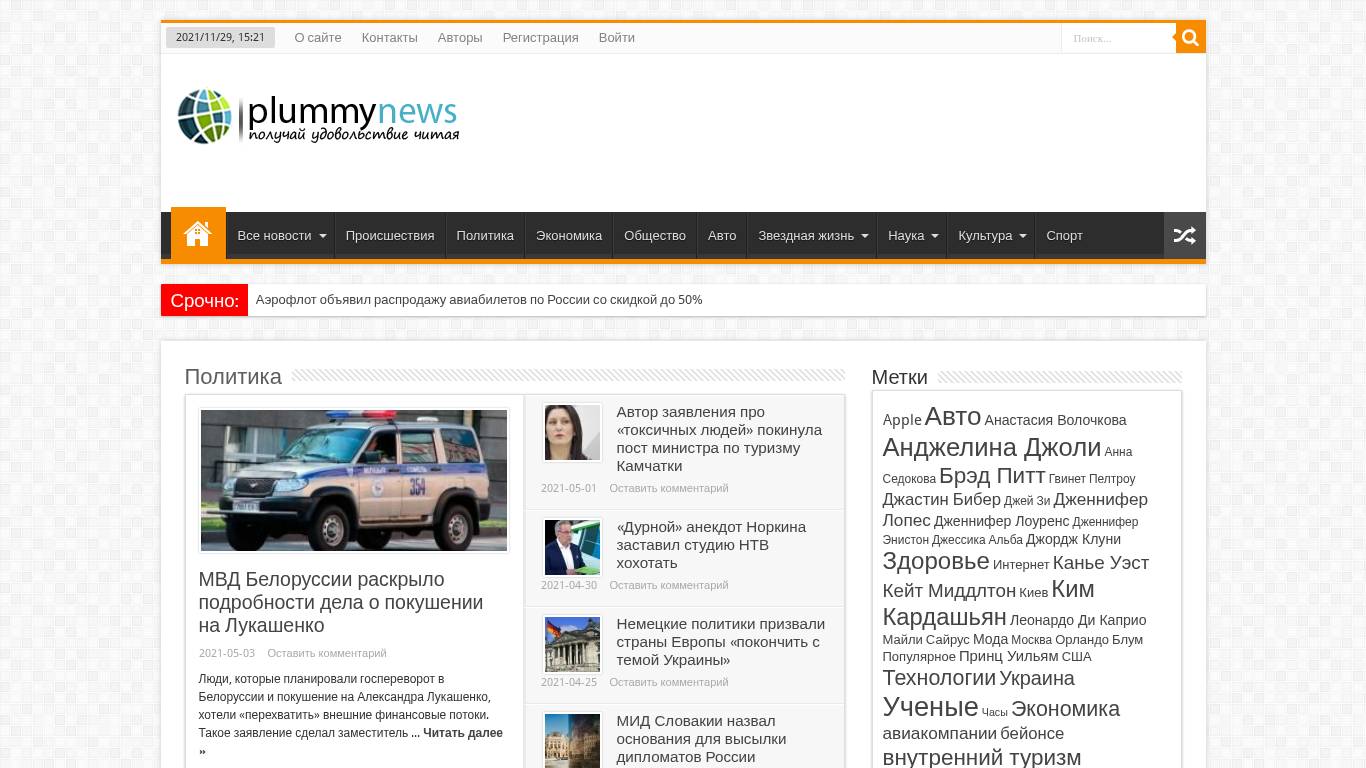
Task: Select the Джордж Клуни tag
Action: point(1073,539)
